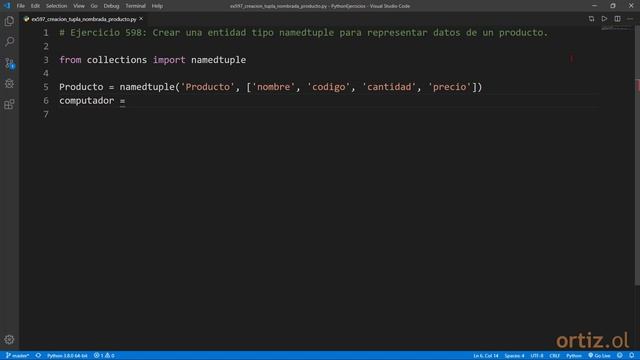The height and width of the screenshot is (360, 640).
Task: Minimize the VS Code window
Action: pyautogui.click(x=594, y=6)
